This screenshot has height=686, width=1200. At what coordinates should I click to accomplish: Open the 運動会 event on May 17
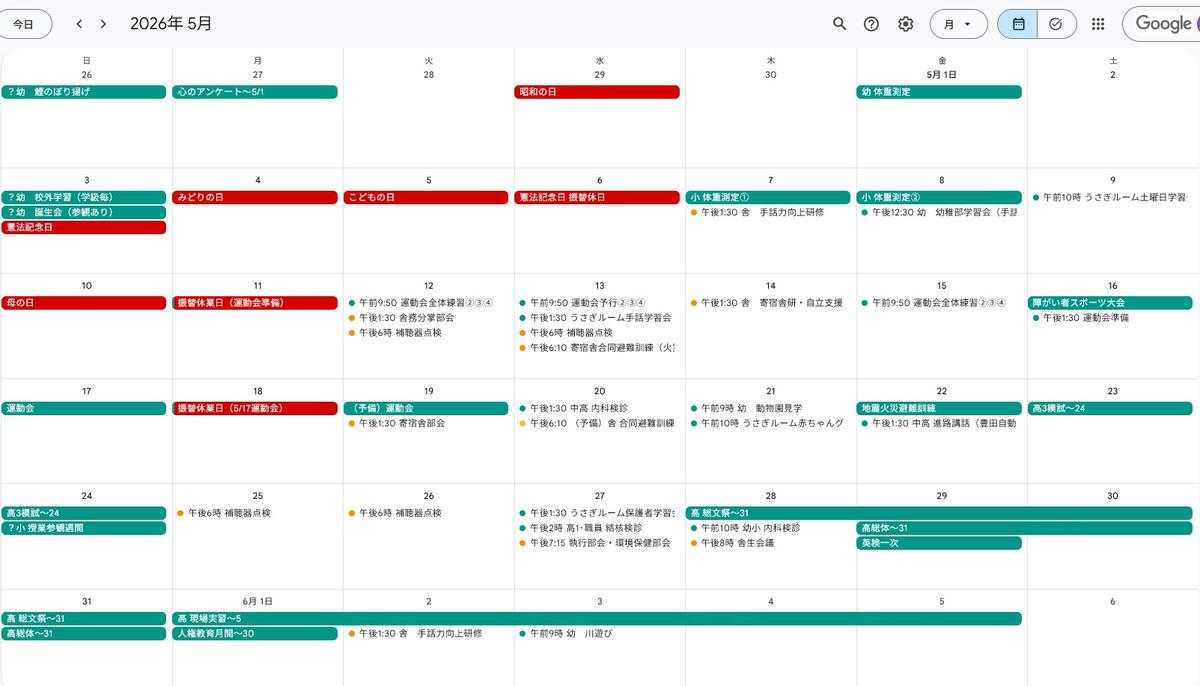84,408
